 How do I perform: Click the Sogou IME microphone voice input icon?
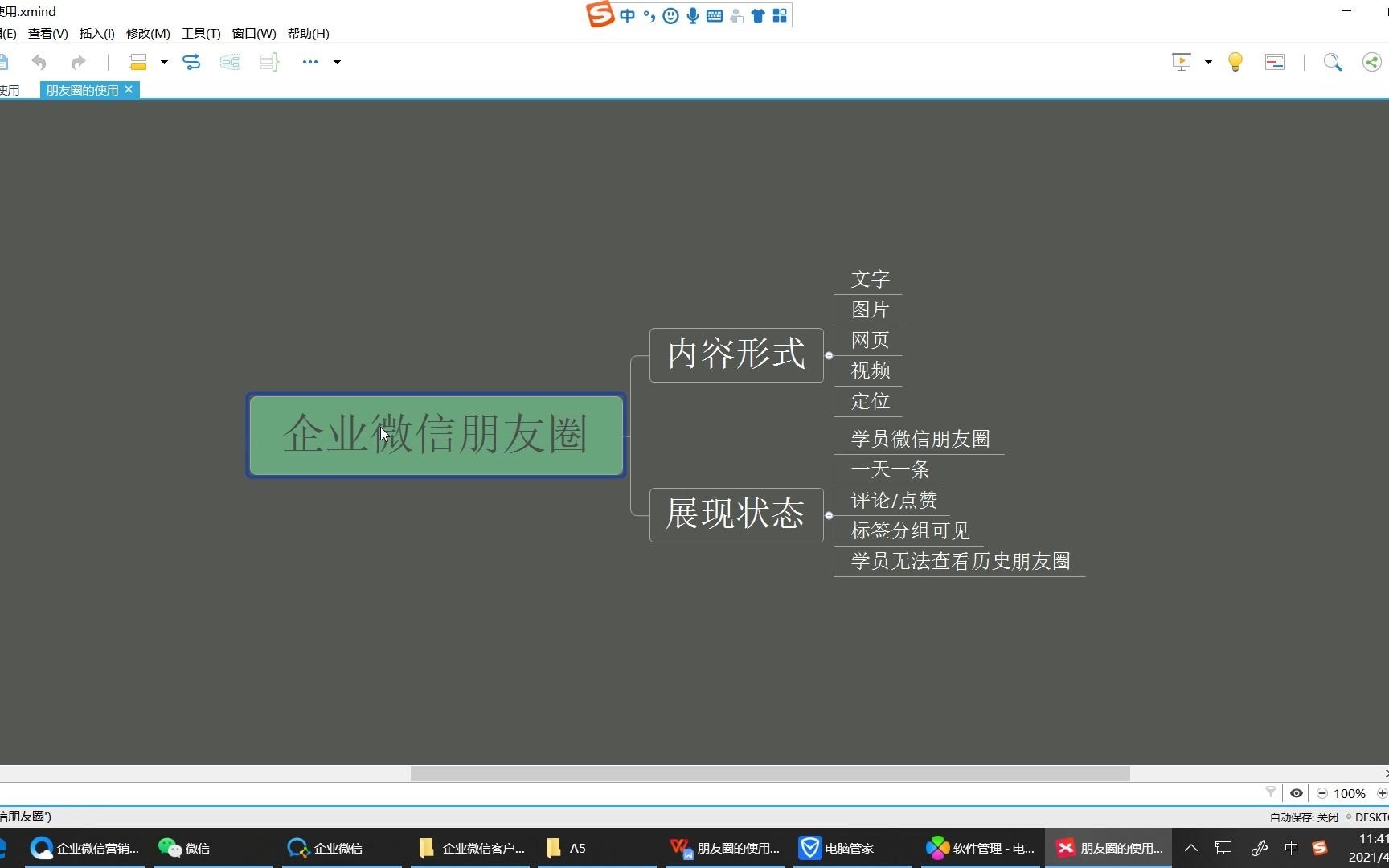click(692, 15)
